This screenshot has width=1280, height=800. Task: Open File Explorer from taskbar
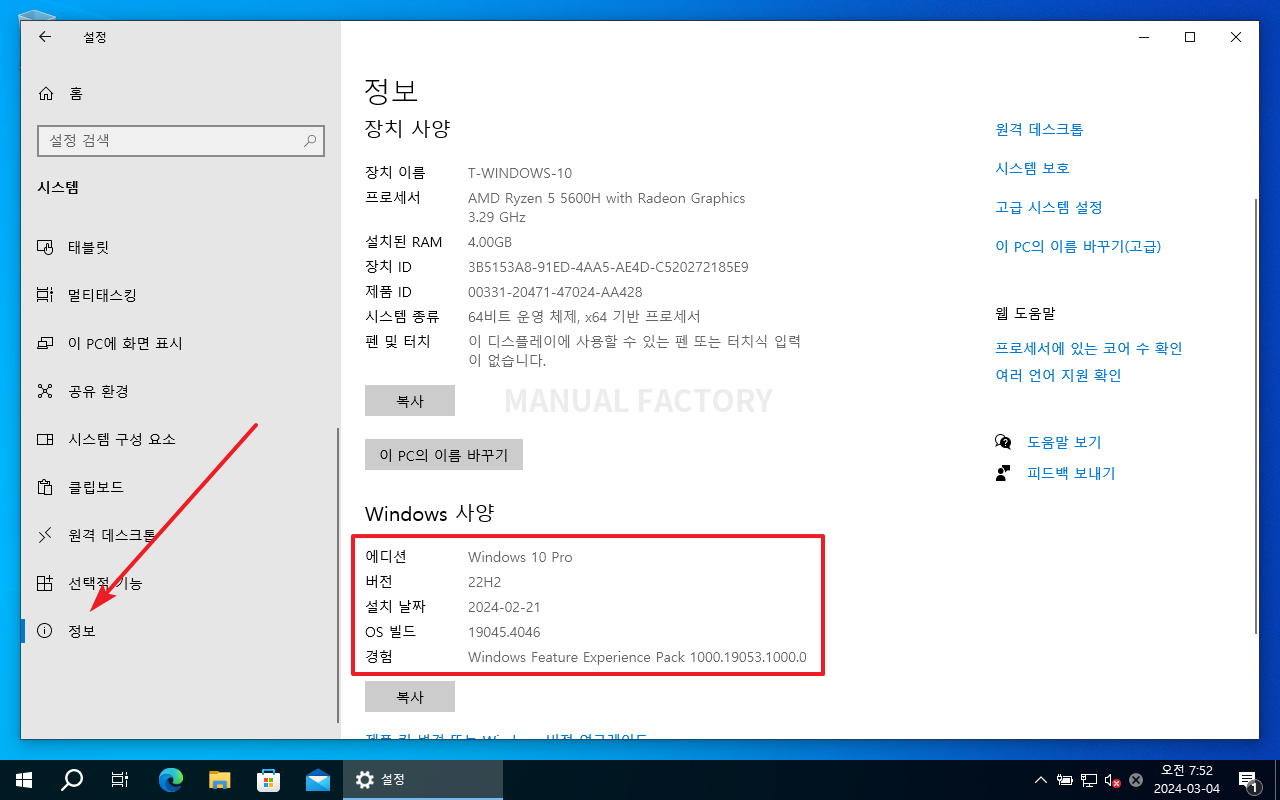220,780
